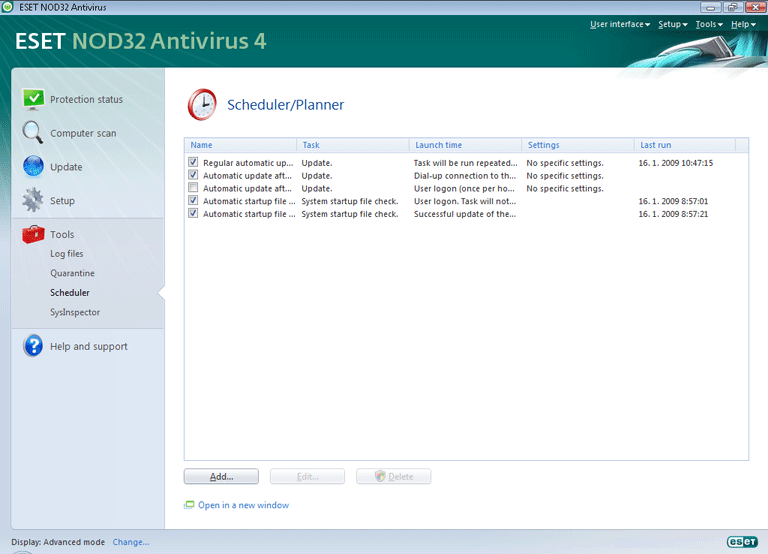Sort tasks by Name column header
Screen dimensions: 768x554
(240, 145)
